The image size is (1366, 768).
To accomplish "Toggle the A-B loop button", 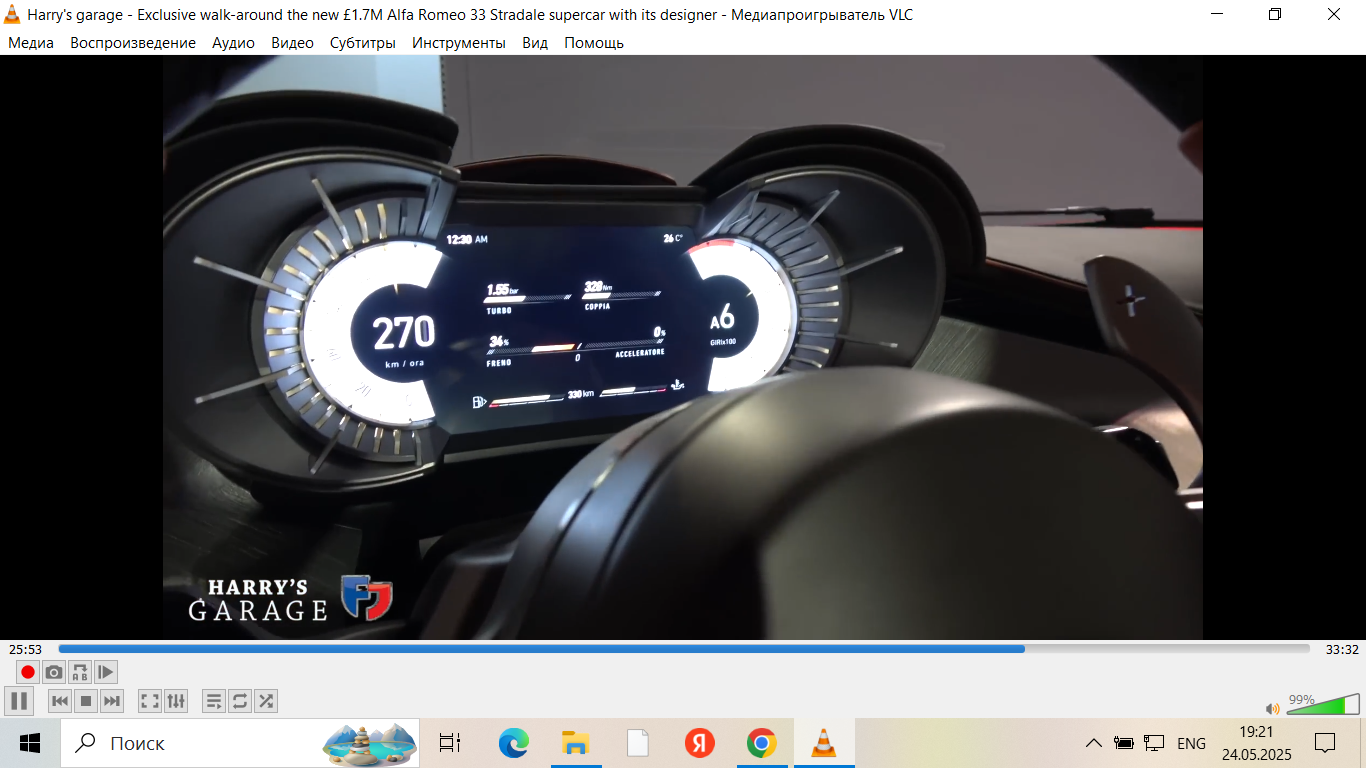I will (80, 672).
